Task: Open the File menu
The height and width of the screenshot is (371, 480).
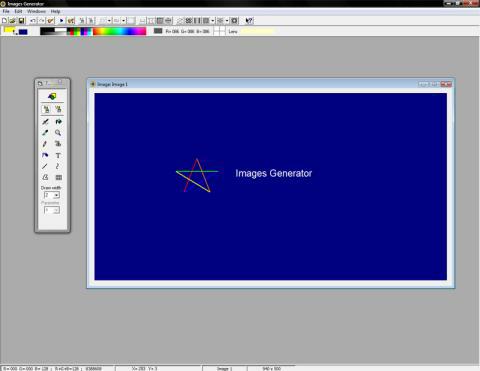Action: [6, 11]
